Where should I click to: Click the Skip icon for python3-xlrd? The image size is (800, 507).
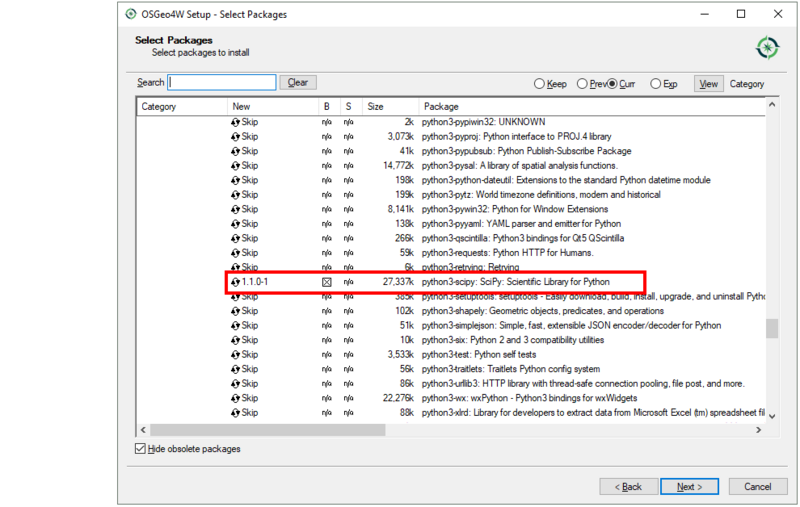(x=236, y=412)
